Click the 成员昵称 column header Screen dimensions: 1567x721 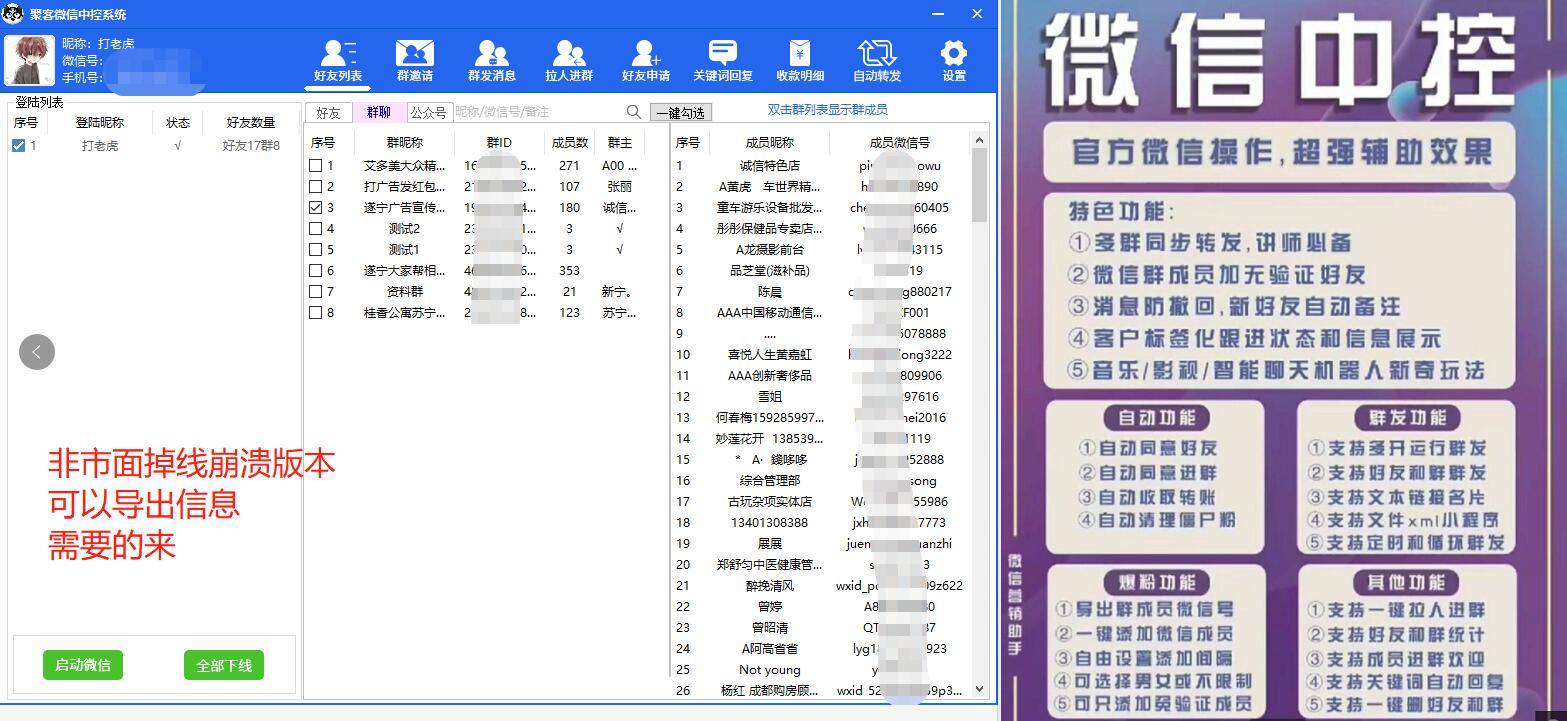click(770, 143)
